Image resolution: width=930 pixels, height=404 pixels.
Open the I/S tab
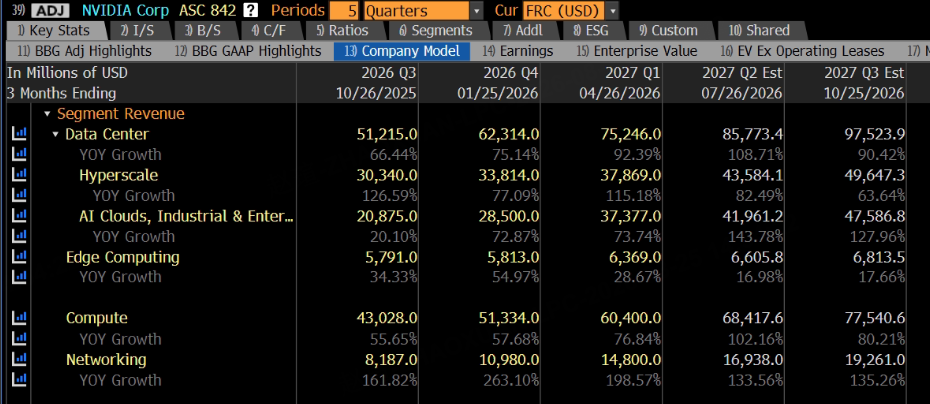pyautogui.click(x=137, y=30)
